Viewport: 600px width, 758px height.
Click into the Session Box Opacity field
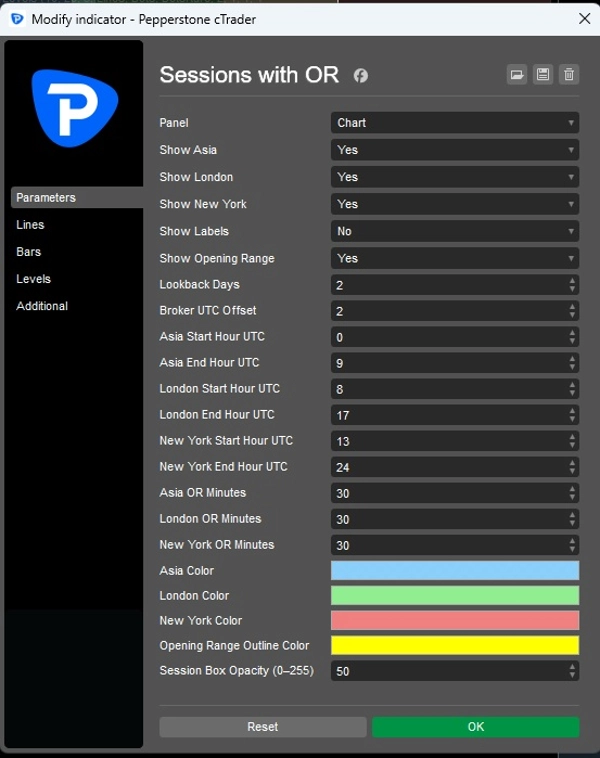pos(445,671)
